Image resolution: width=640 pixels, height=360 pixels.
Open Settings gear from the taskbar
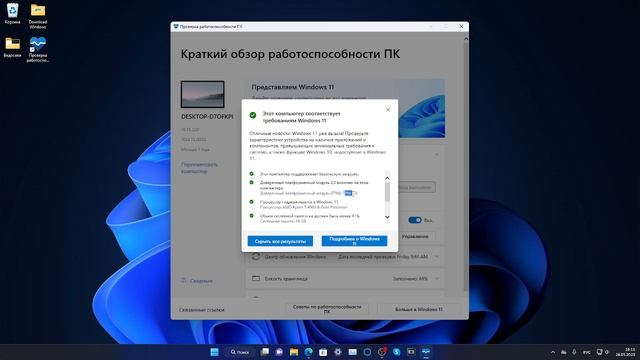pyautogui.click(x=338, y=352)
